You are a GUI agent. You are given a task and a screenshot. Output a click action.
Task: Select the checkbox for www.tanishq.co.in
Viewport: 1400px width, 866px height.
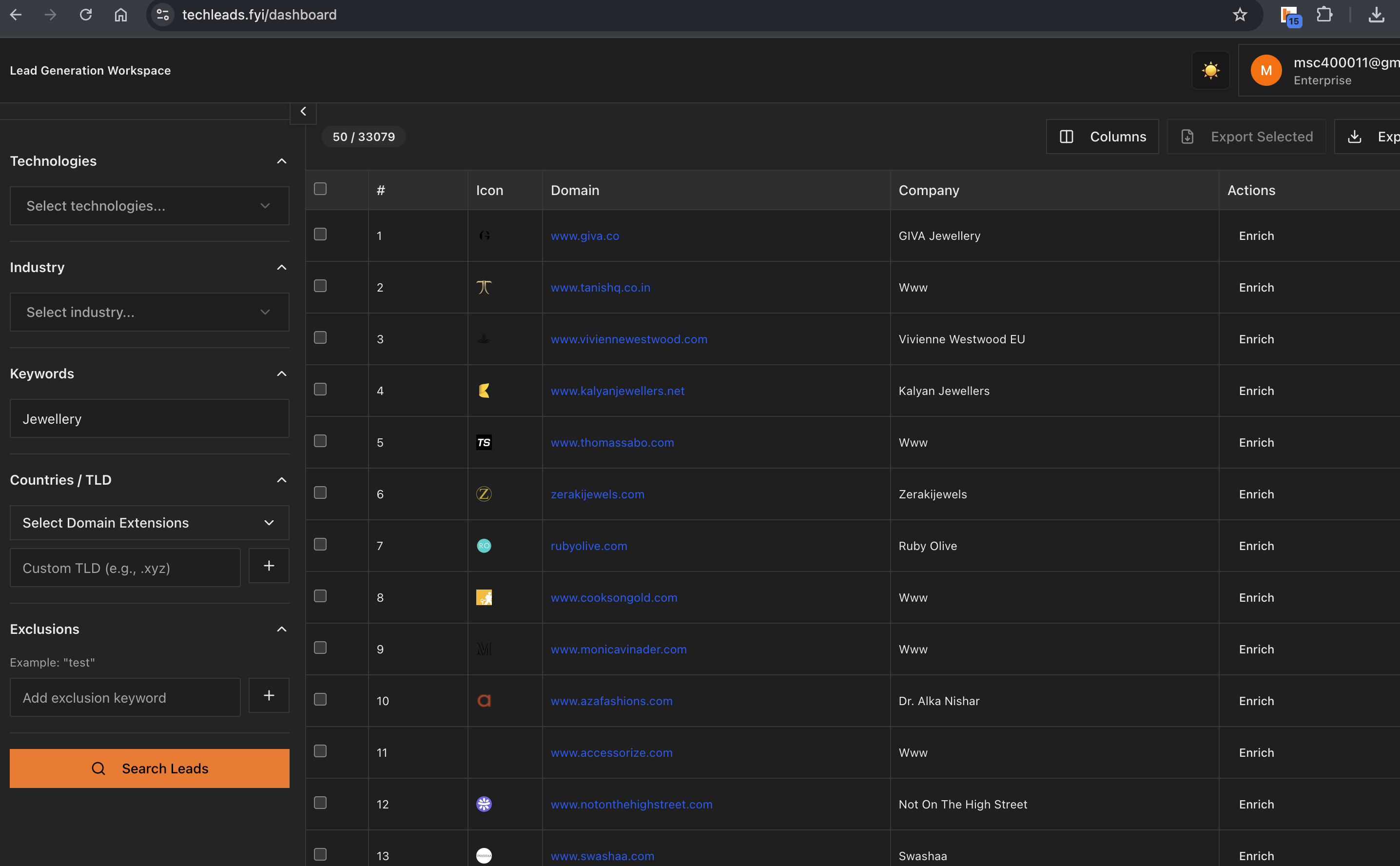(x=321, y=286)
